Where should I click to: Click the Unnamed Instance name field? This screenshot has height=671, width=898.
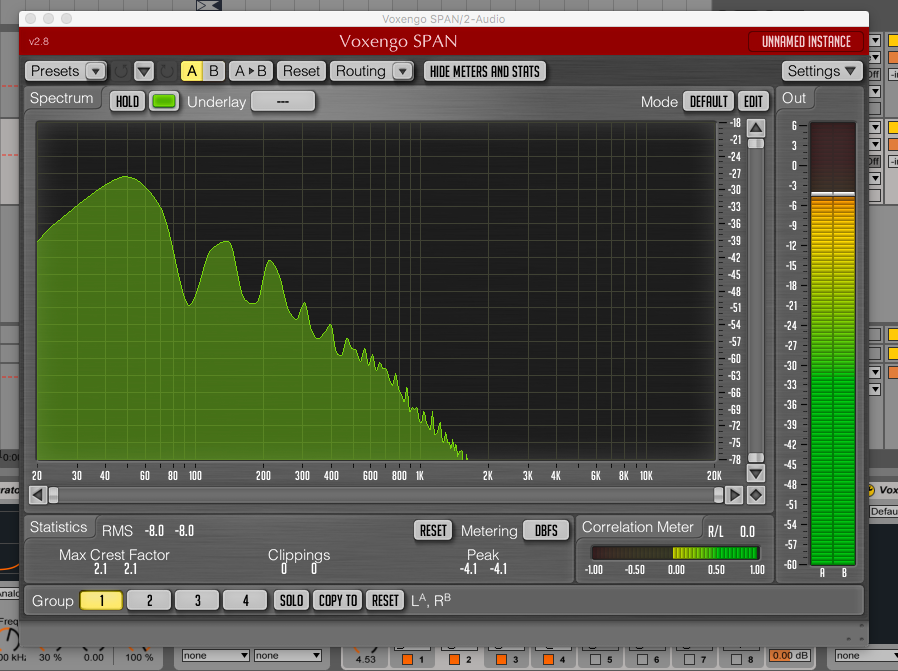[806, 42]
